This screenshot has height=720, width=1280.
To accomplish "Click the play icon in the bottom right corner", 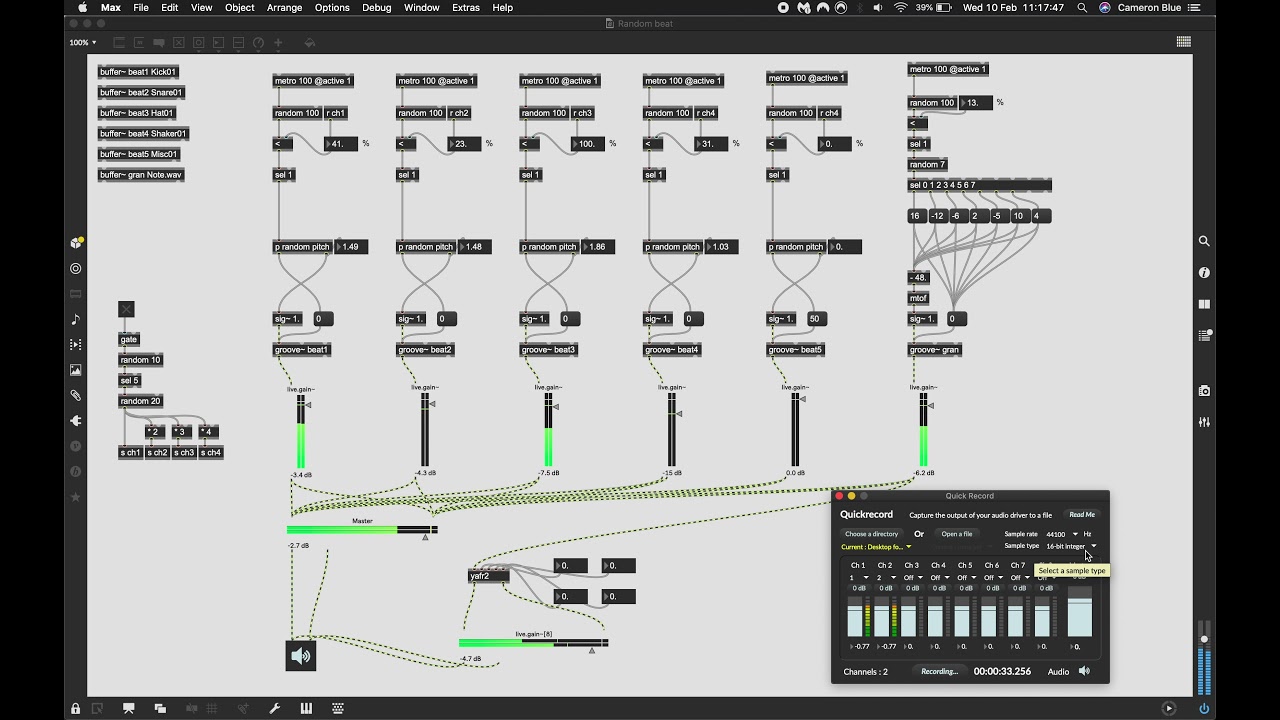I will tap(1169, 708).
